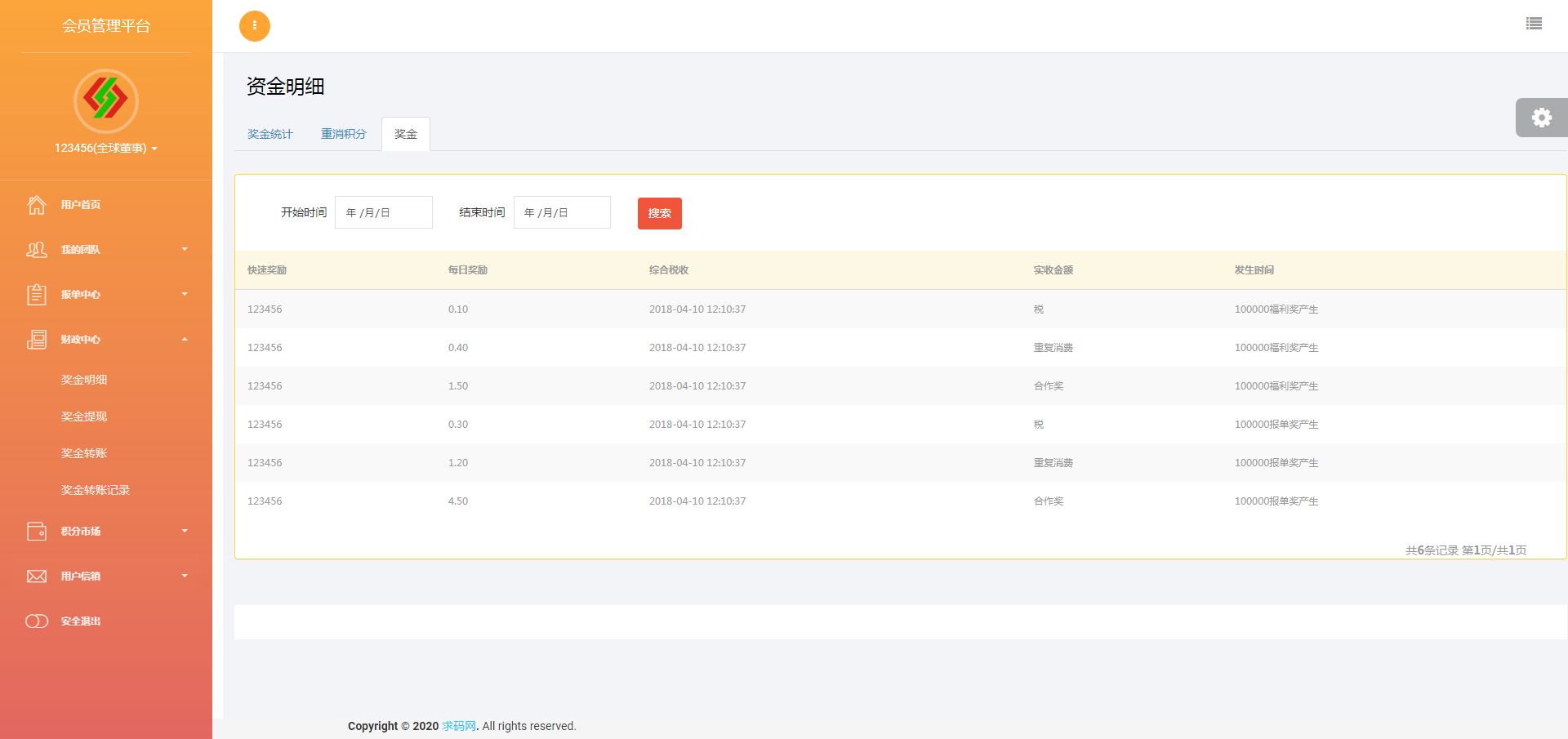This screenshot has height=739, width=1568.
Task: Open the 123456 user account dropdown
Action: [x=105, y=148]
